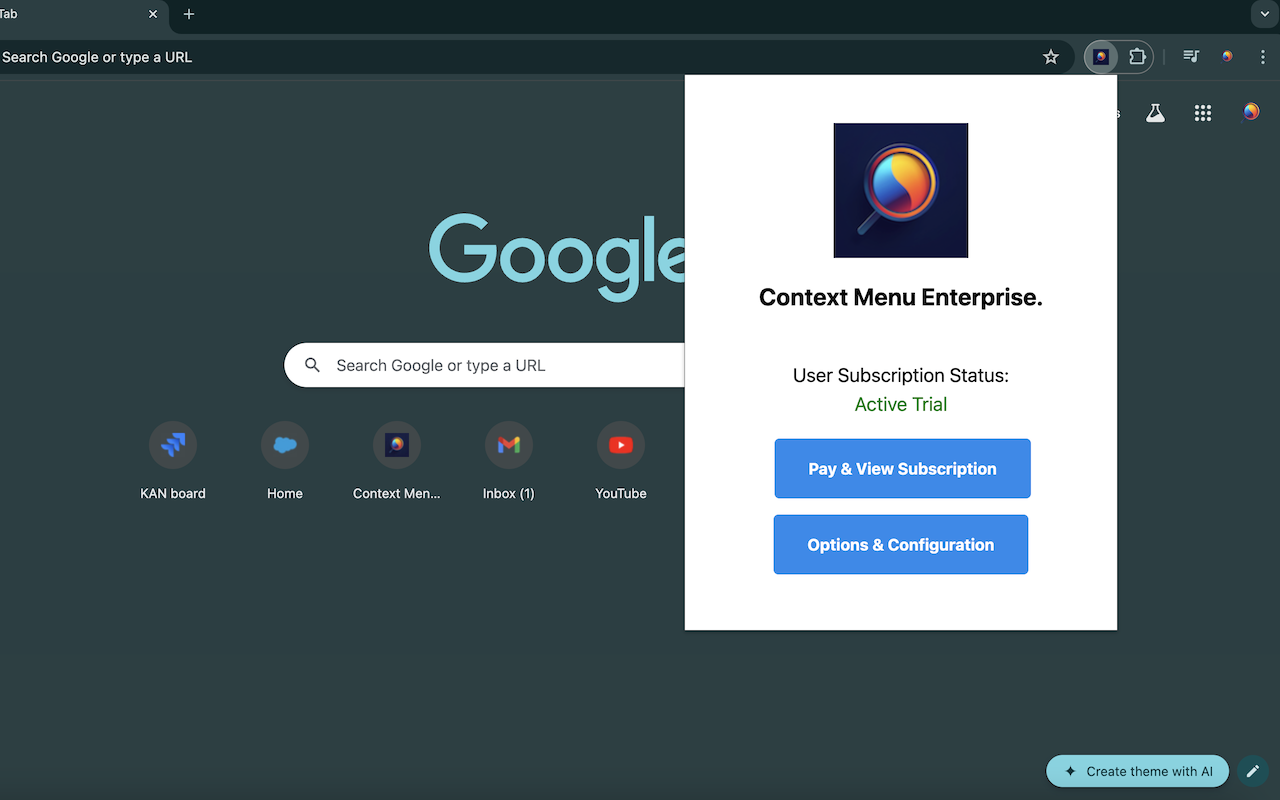The width and height of the screenshot is (1280, 800).
Task: Open the Google apps grid launcher
Action: click(x=1202, y=113)
